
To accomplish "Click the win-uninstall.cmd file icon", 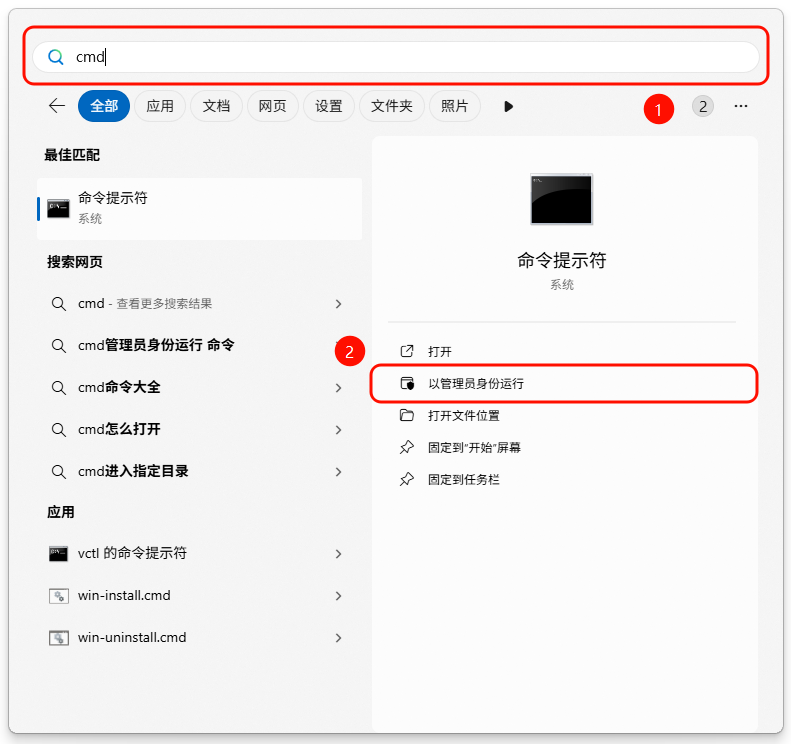I will 59,638.
